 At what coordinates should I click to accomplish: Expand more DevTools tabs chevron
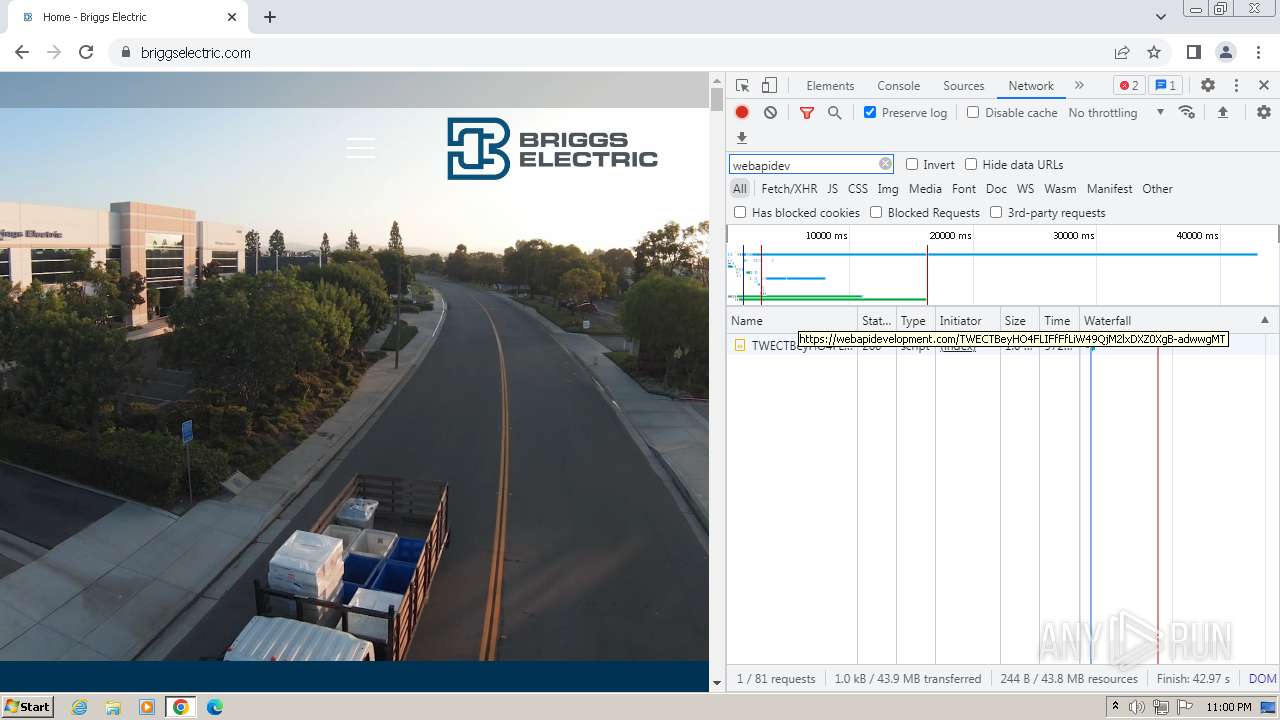pos(1079,86)
